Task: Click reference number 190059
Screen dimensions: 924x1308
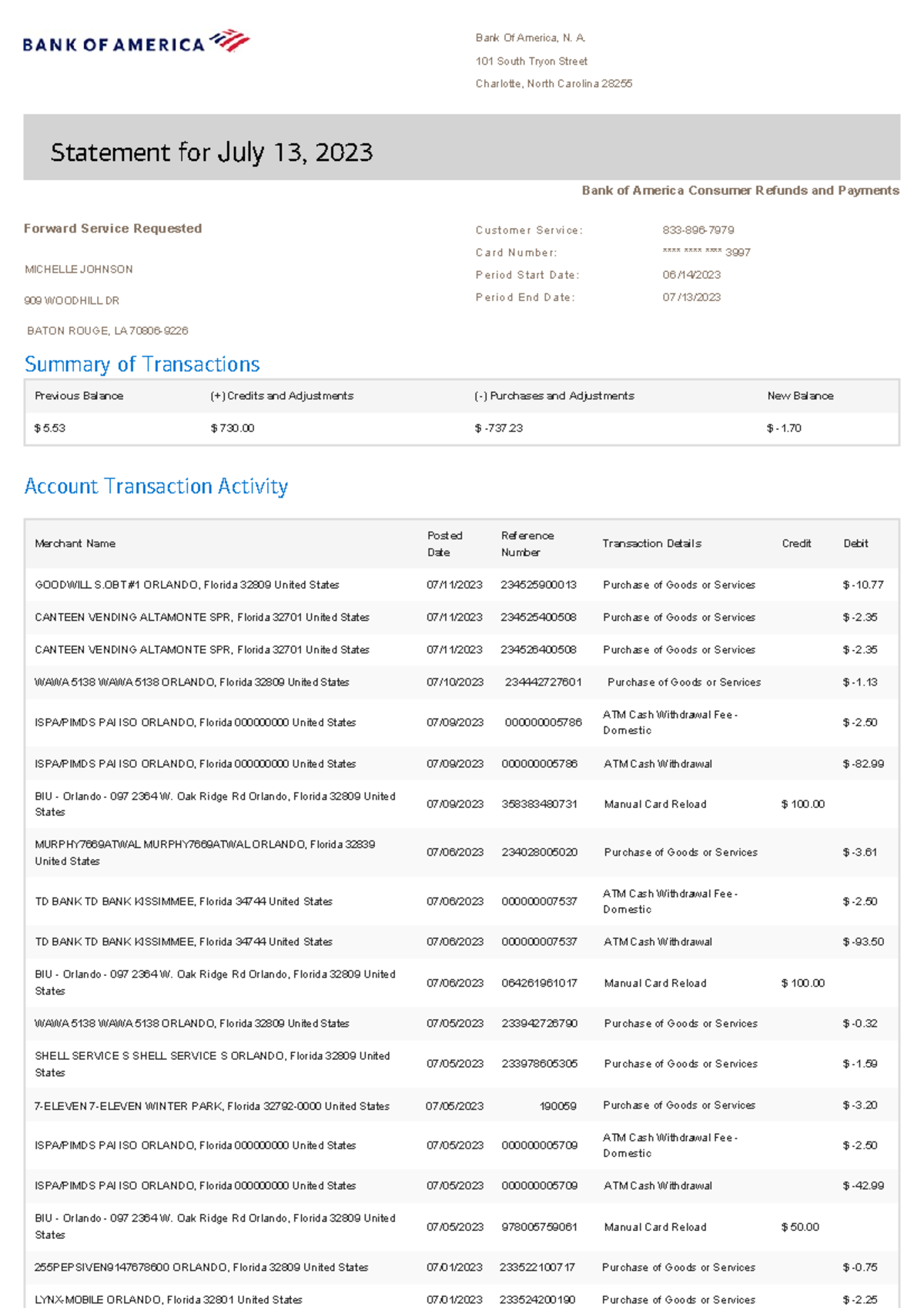Action: [x=558, y=1106]
